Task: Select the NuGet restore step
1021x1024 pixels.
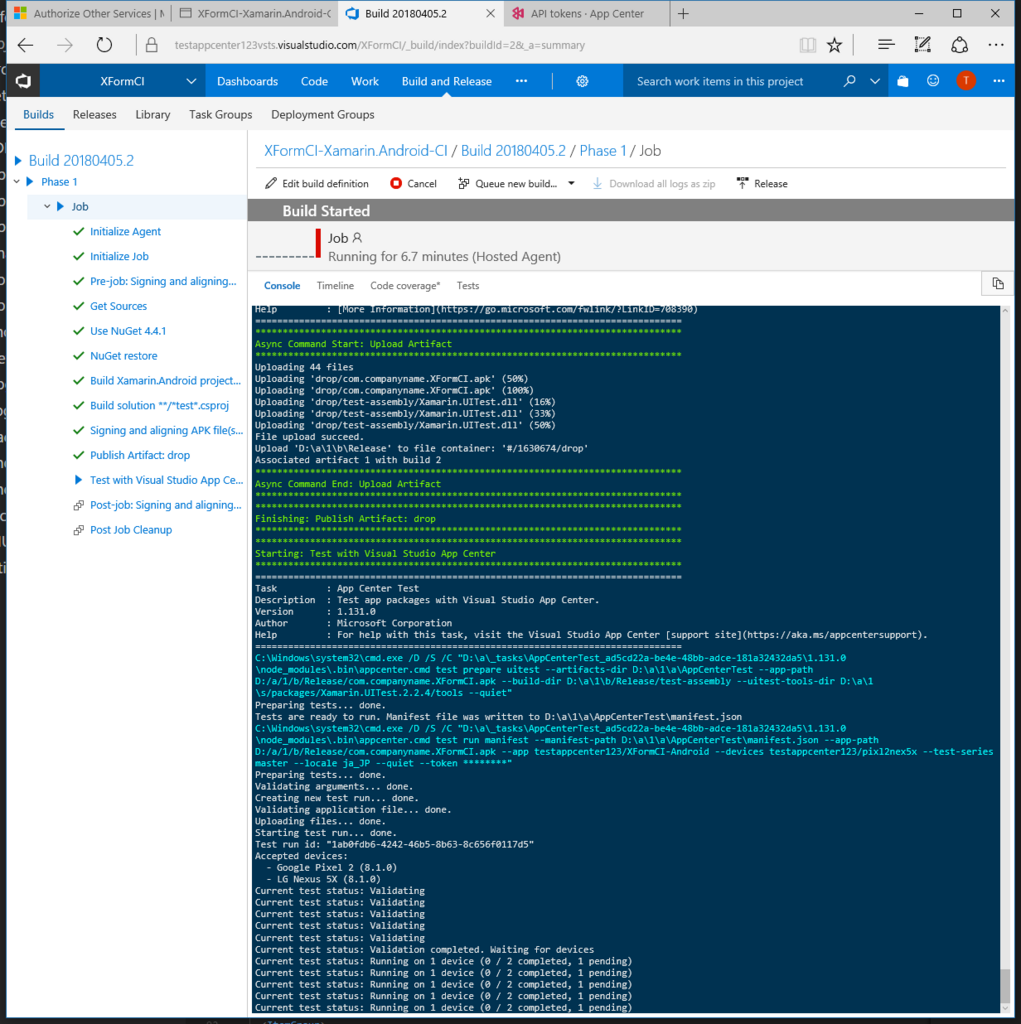Action: [x=123, y=355]
